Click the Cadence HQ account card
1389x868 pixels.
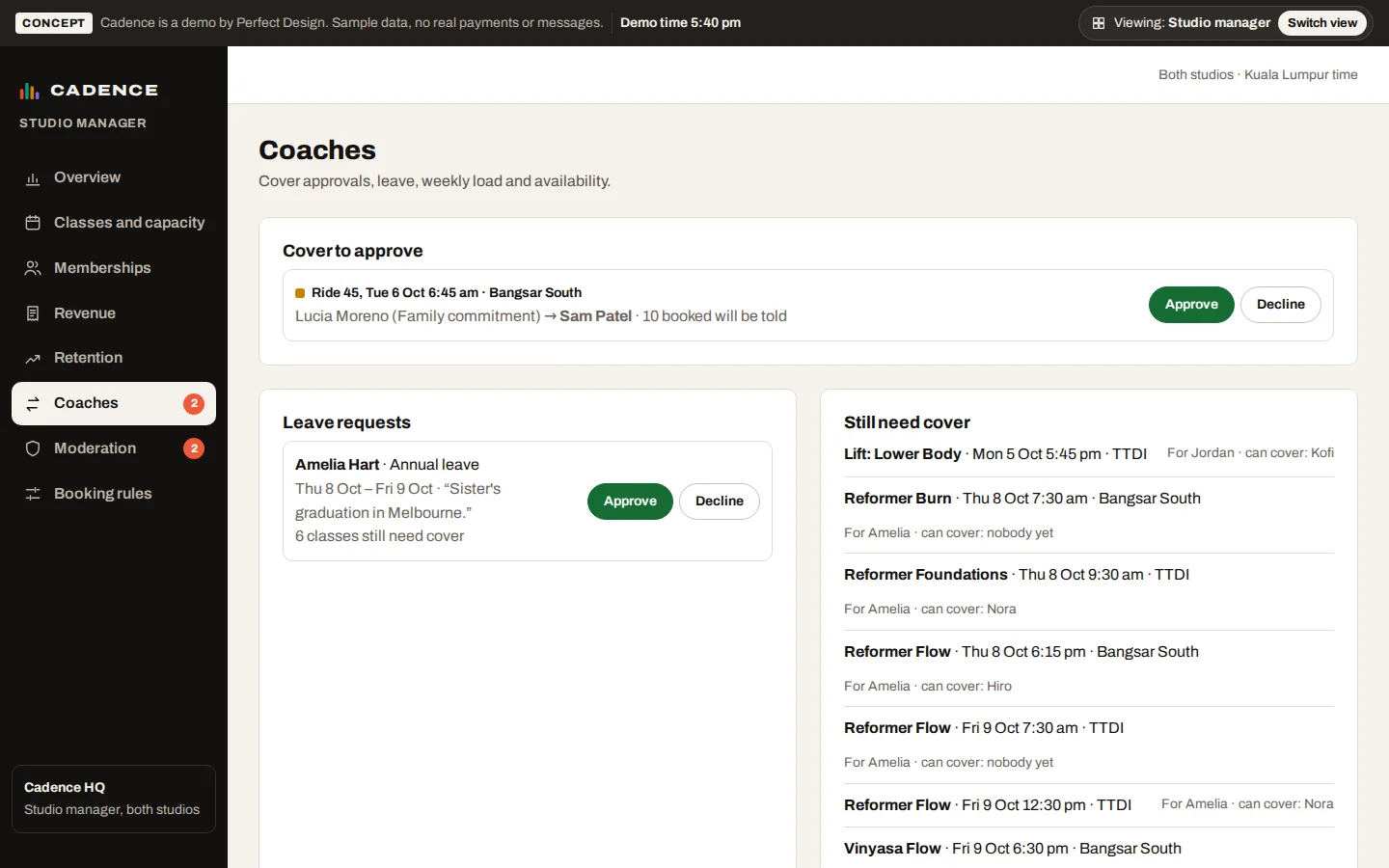point(114,799)
